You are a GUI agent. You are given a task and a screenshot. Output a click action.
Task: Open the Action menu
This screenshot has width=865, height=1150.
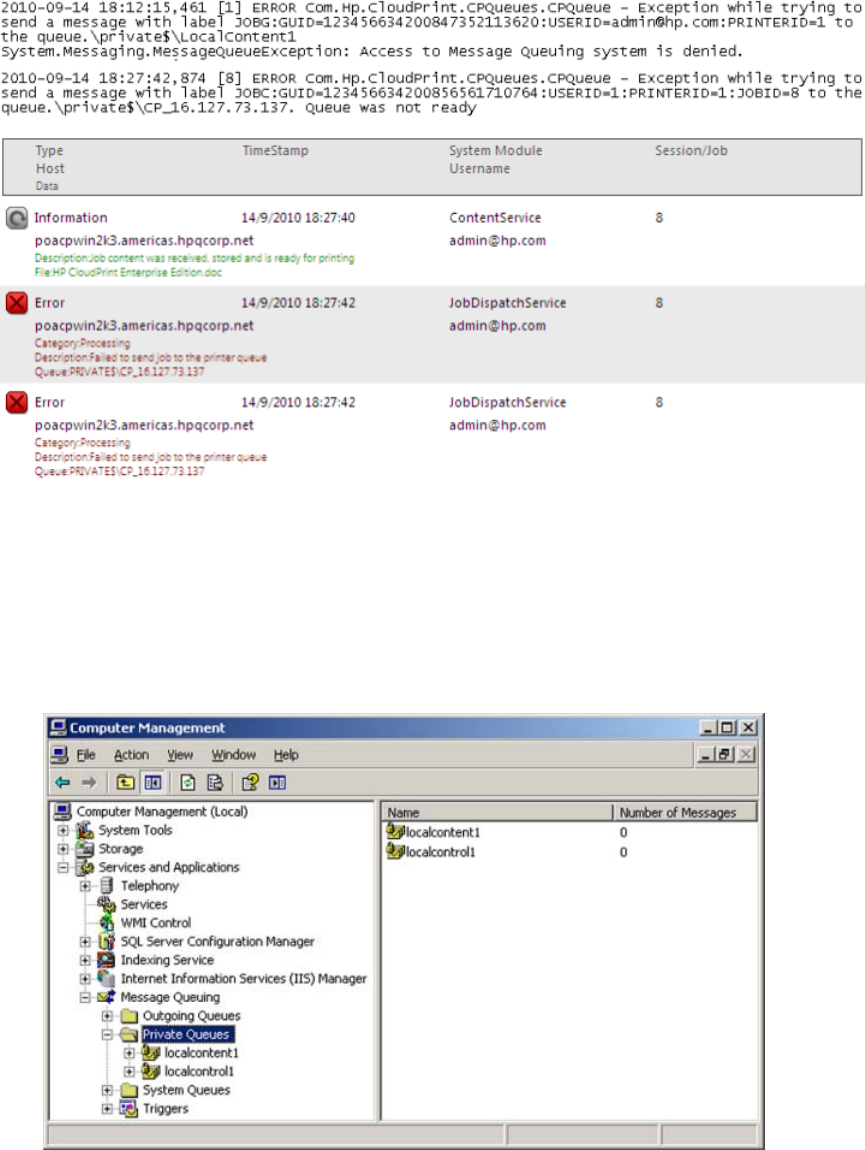[x=131, y=755]
